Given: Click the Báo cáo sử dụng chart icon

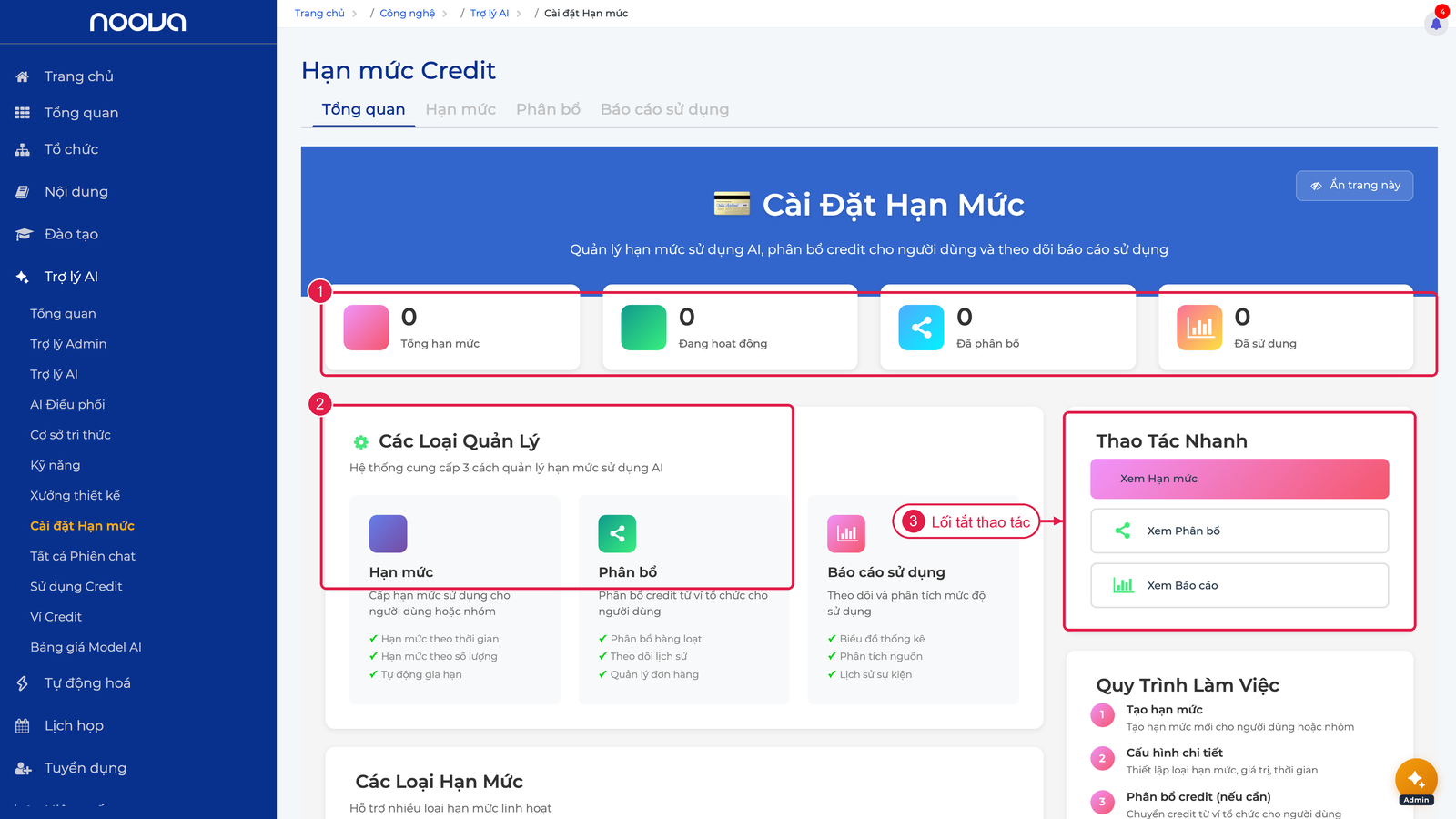Looking at the screenshot, I should click(846, 534).
